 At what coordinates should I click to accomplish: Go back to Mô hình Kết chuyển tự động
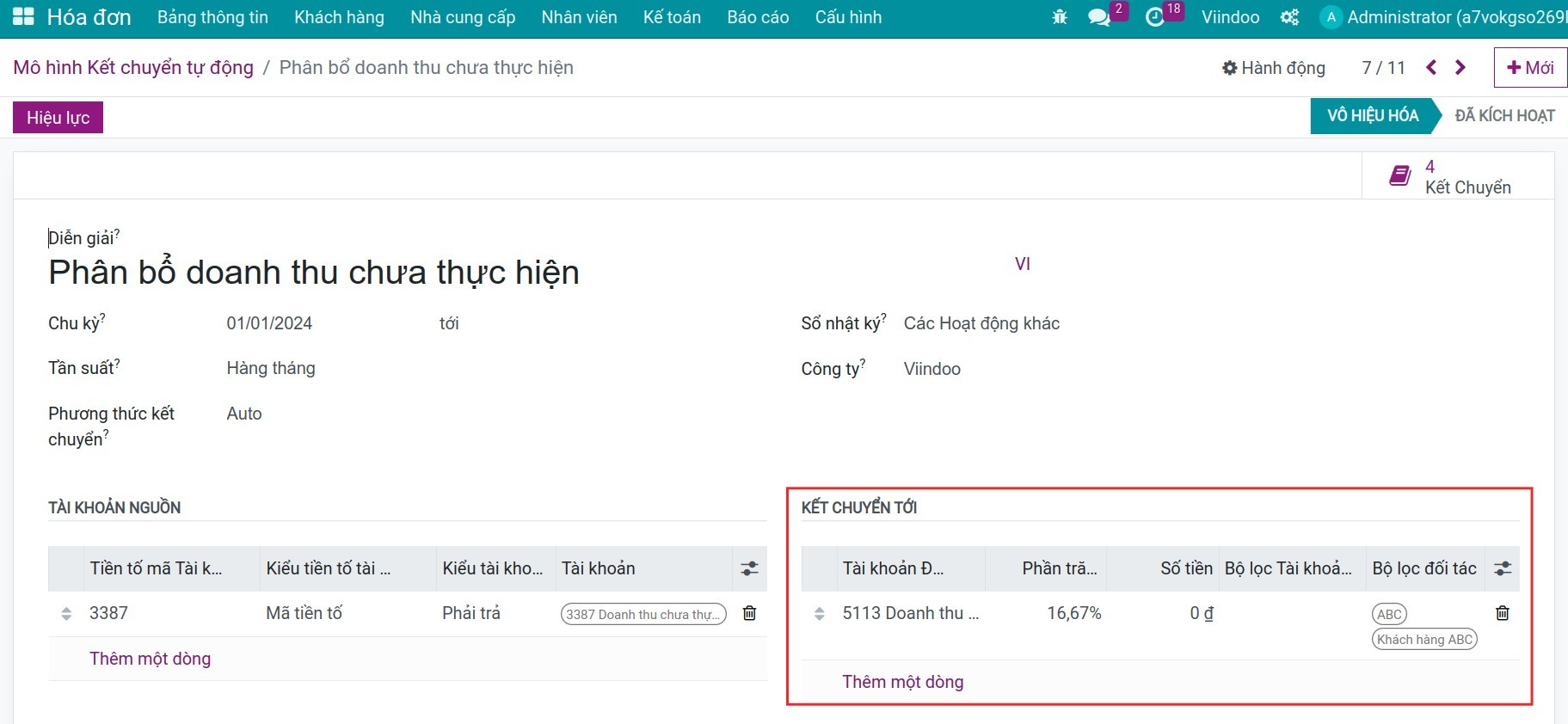coord(133,67)
